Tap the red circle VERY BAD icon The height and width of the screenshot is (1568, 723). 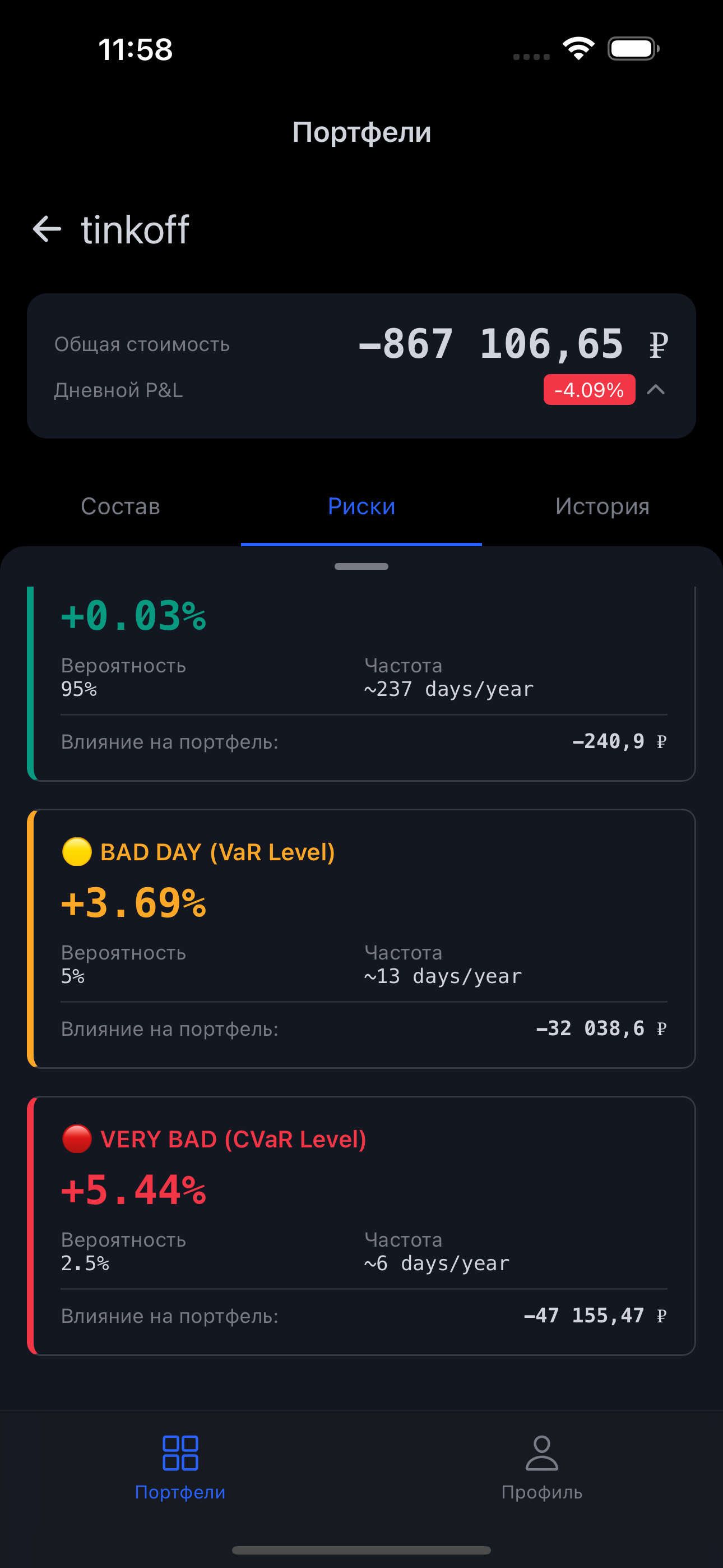point(77,1139)
